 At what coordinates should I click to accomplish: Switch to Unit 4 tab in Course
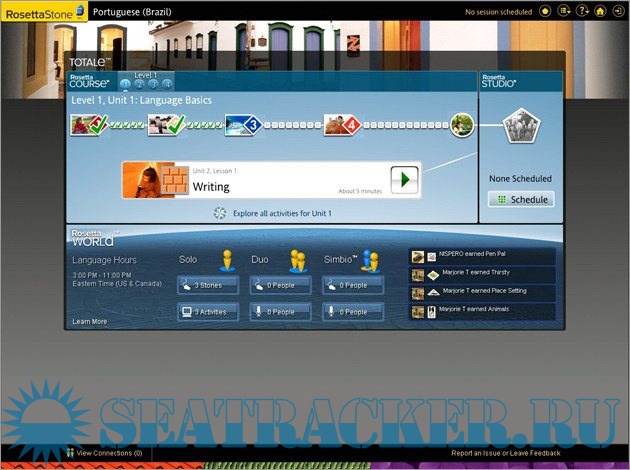pyautogui.click(x=167, y=84)
